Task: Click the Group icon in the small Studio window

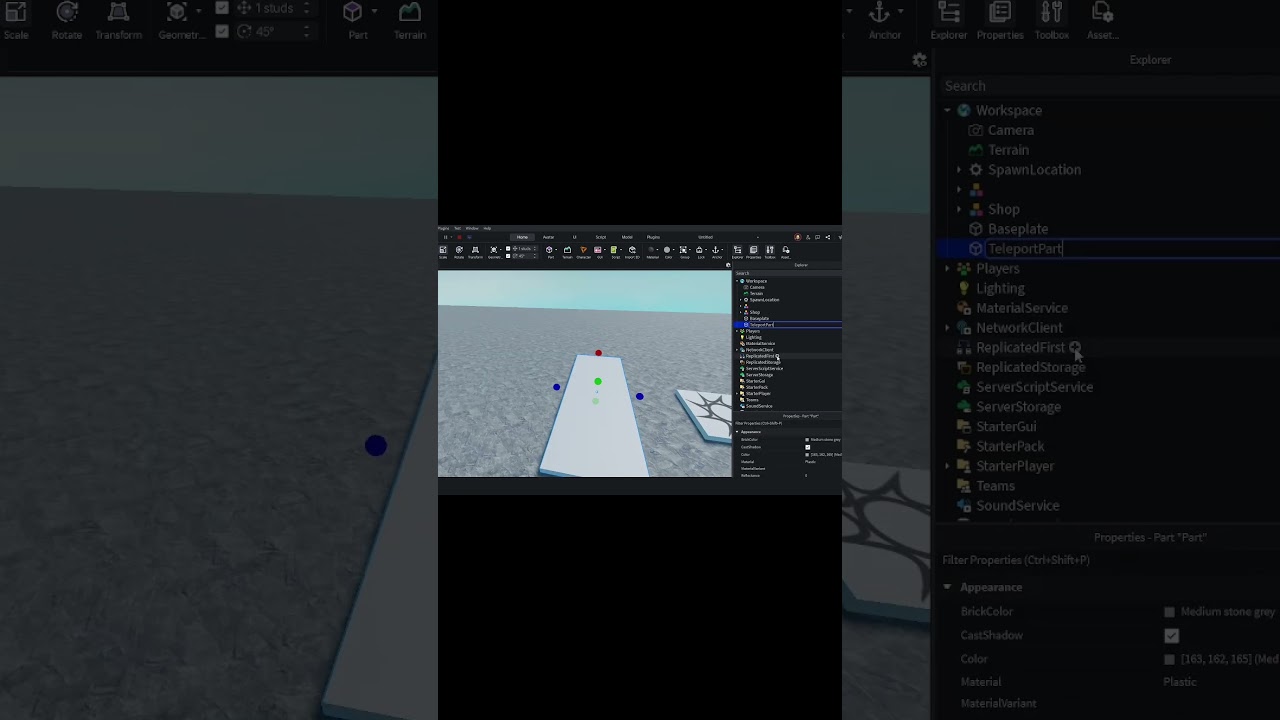Action: (x=683, y=251)
